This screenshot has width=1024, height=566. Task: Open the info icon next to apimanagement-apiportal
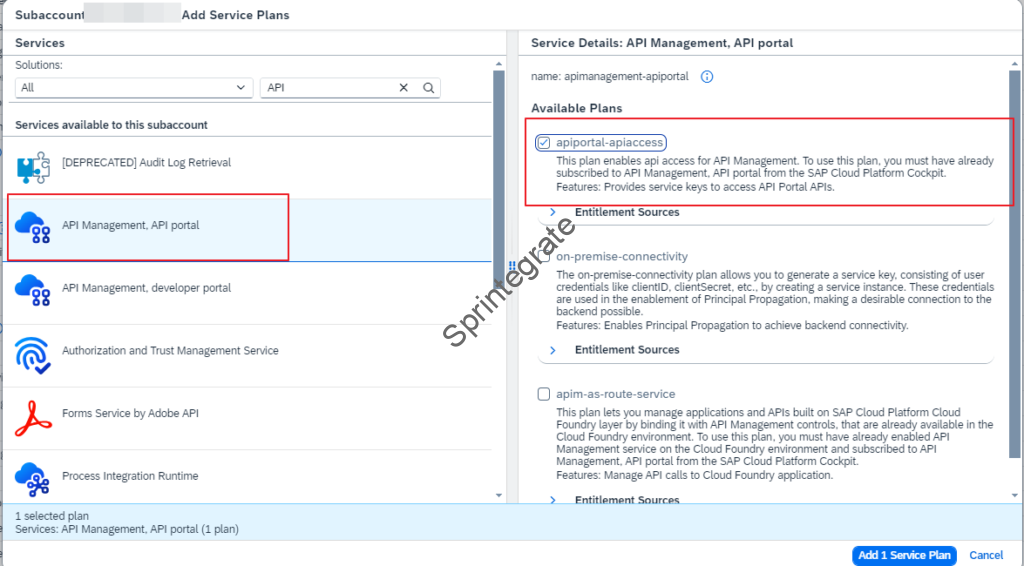707,77
